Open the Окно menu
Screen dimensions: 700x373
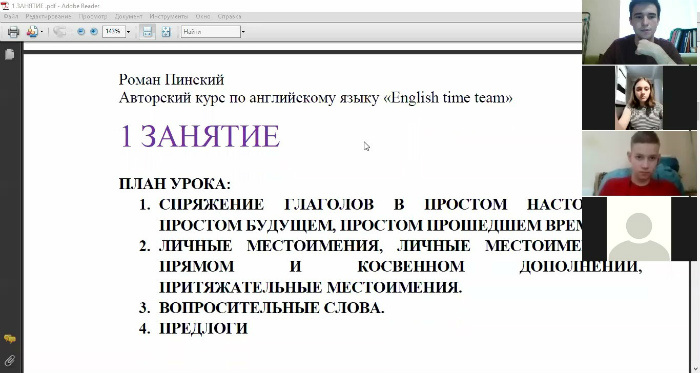coord(203,17)
